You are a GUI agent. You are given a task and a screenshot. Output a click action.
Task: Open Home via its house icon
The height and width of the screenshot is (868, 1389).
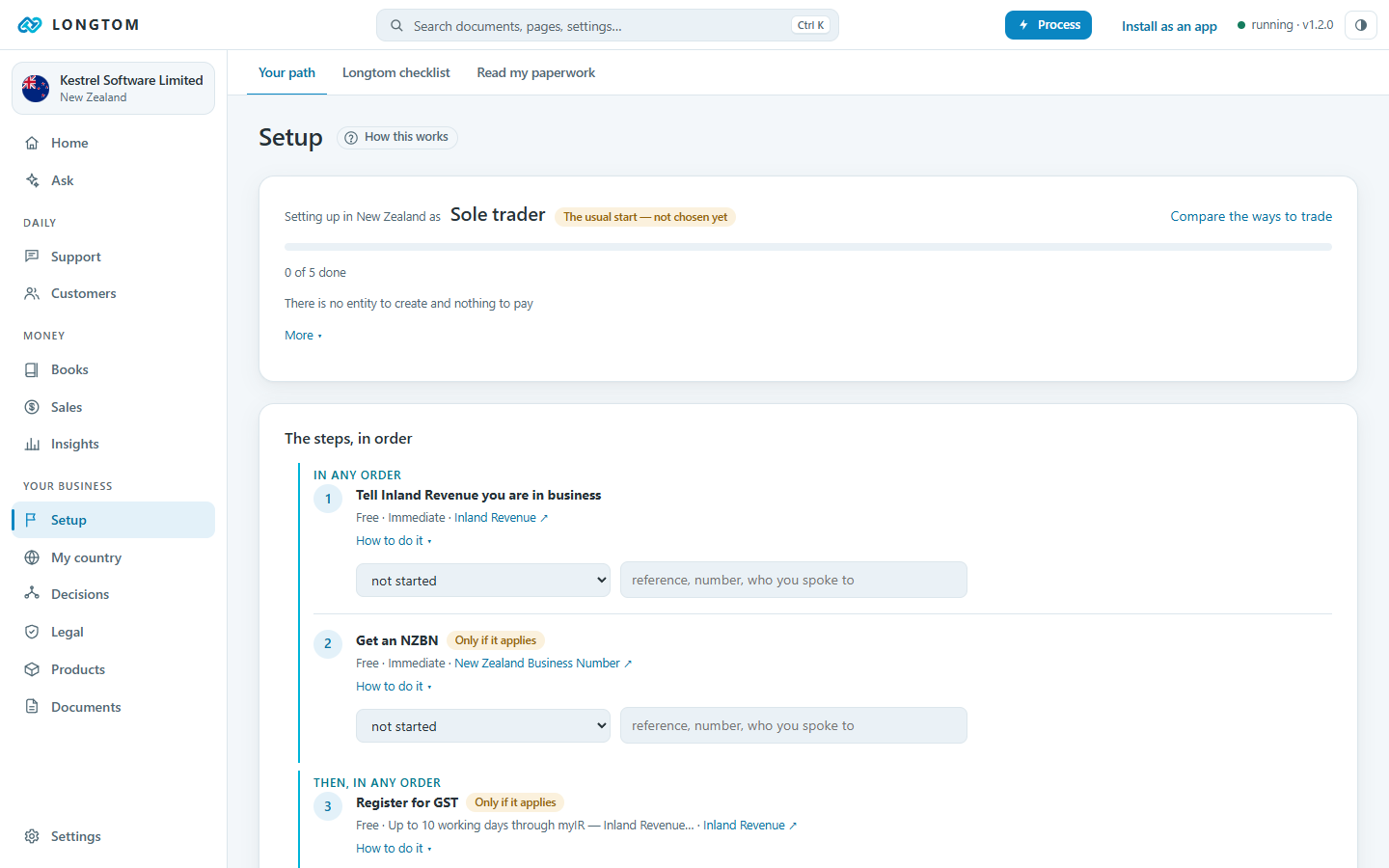pyautogui.click(x=32, y=143)
